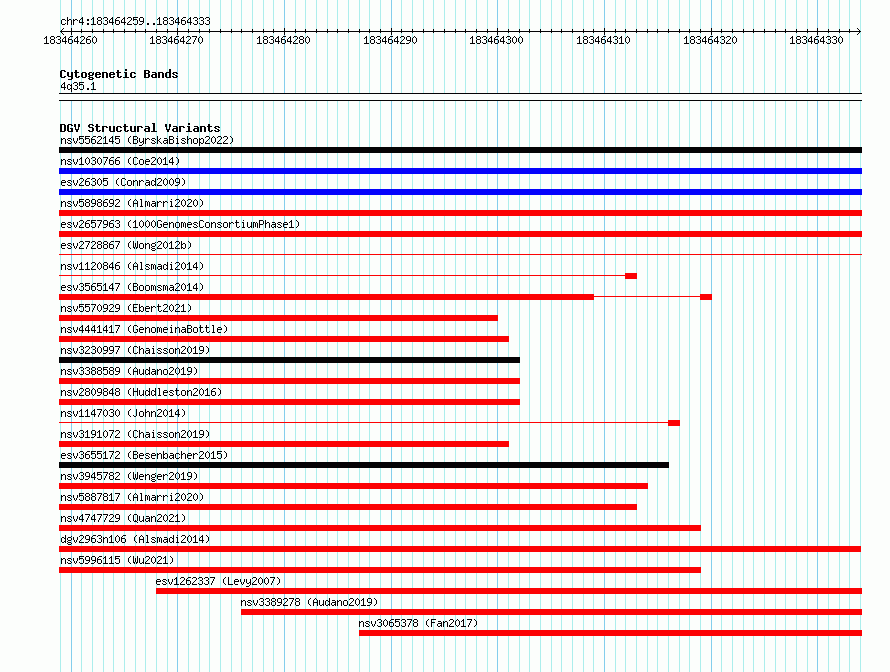The image size is (890, 672).
Task: Open dgv2963n106 (Alsmadi2014) label
Action: [x=135, y=539]
